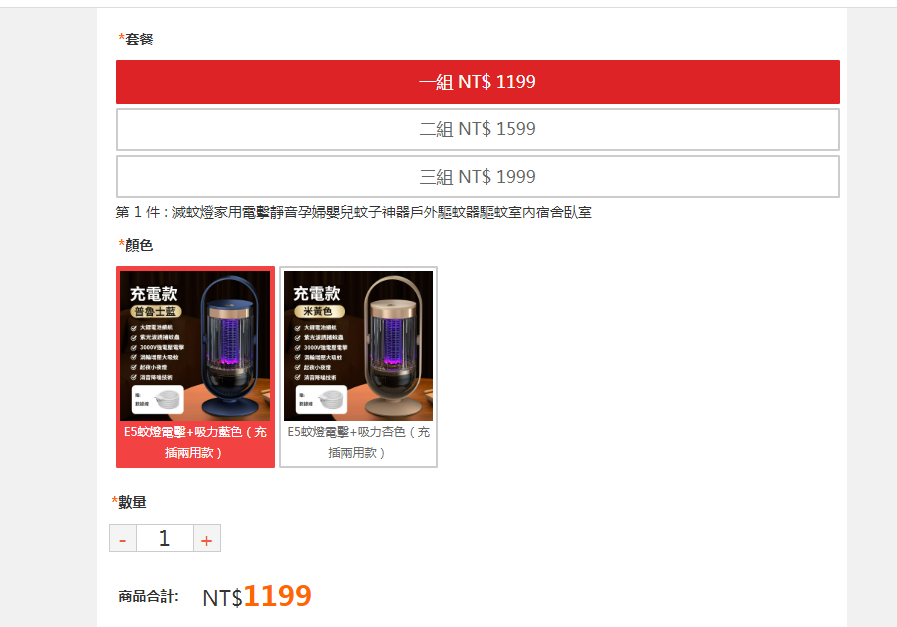Image resolution: width=897 pixels, height=627 pixels.
Task: Focus the quantity input field showing 1
Action: [165, 538]
